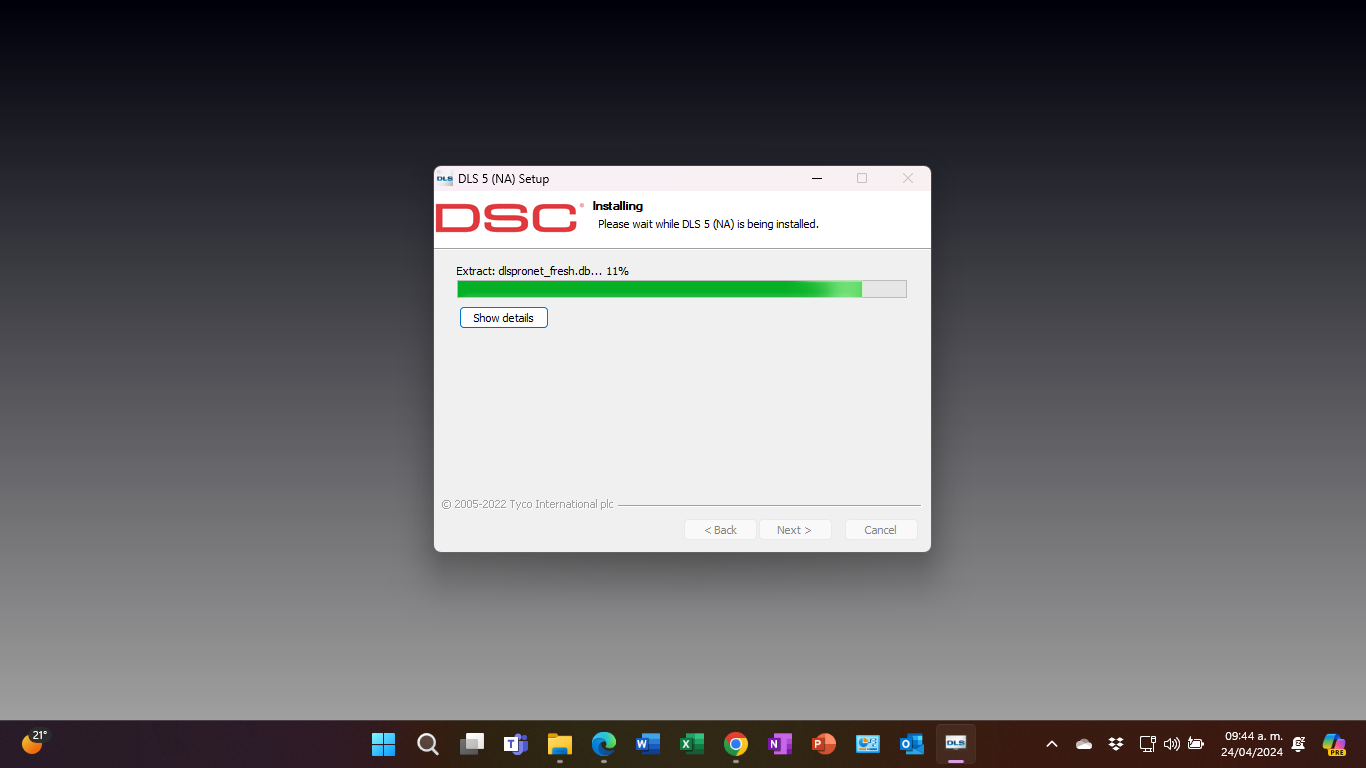The width and height of the screenshot is (1366, 768).
Task: Click the "Installing" heading text
Action: [x=618, y=206]
